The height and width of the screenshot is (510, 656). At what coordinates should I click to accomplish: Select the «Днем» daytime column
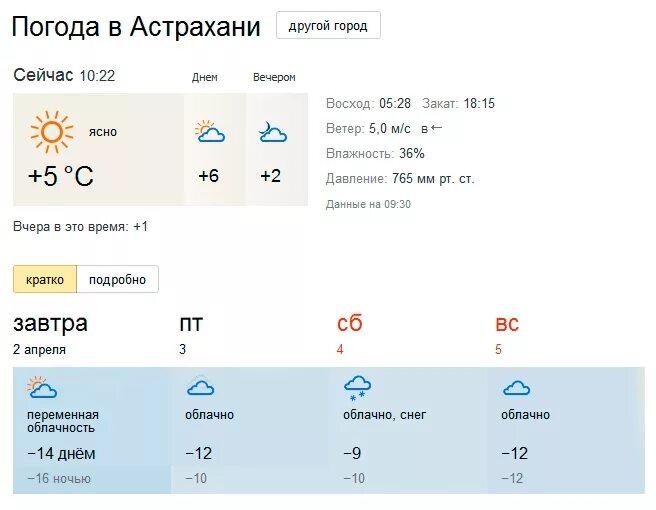[205, 77]
